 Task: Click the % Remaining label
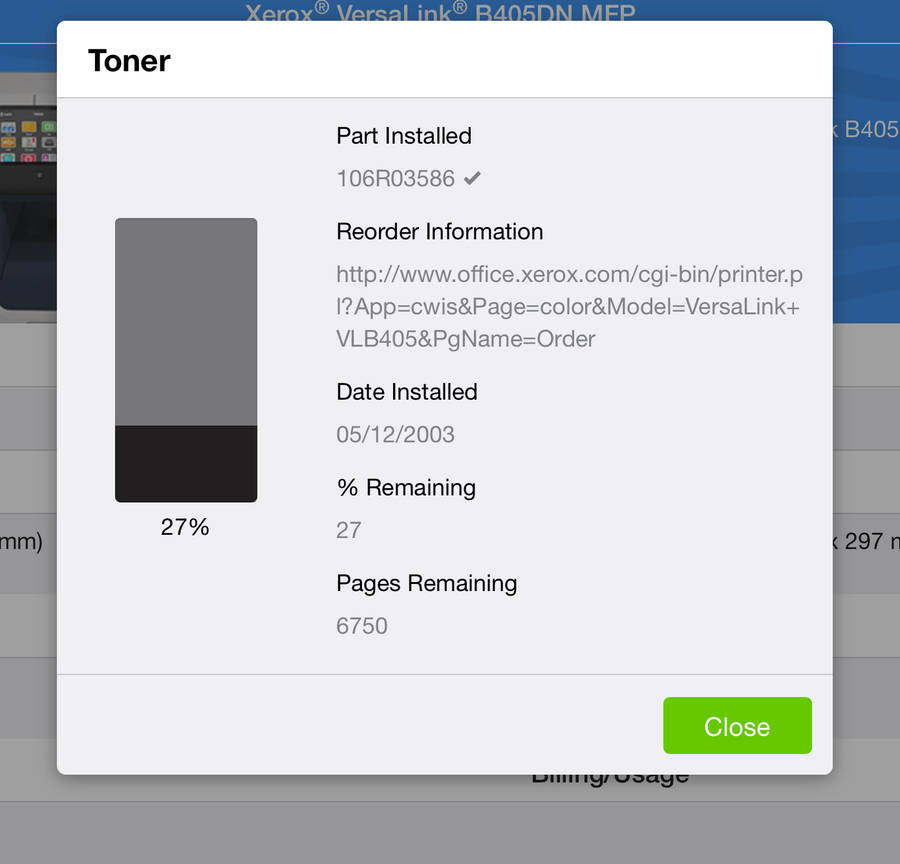406,487
